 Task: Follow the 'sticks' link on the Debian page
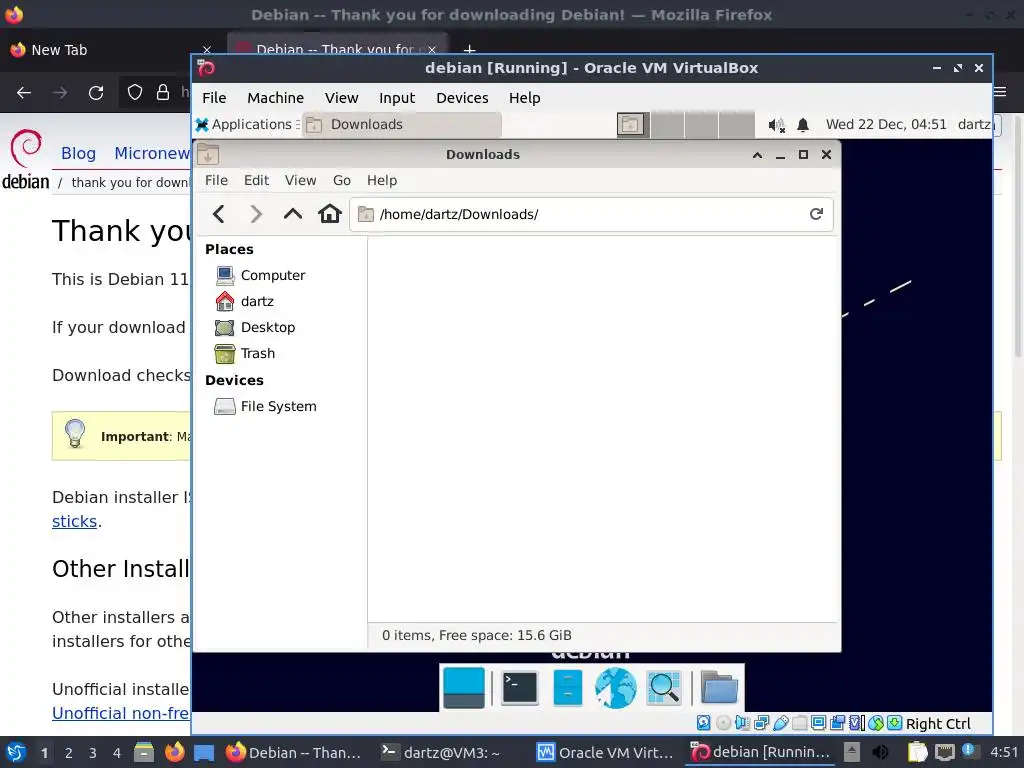[74, 521]
